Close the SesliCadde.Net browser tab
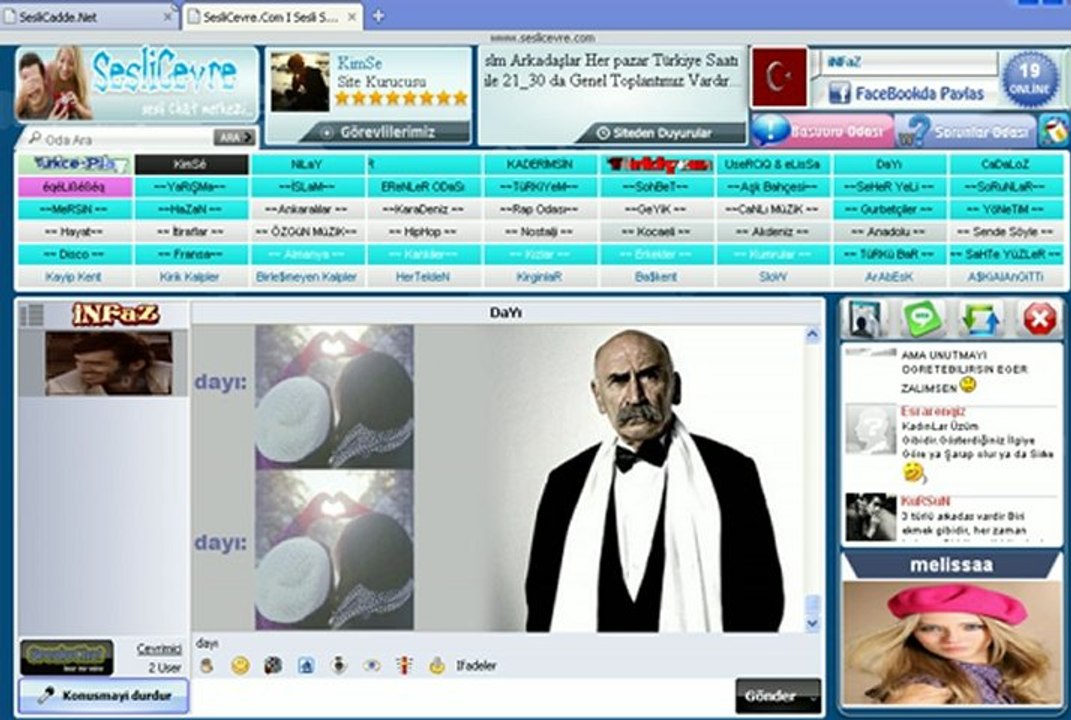 point(167,17)
